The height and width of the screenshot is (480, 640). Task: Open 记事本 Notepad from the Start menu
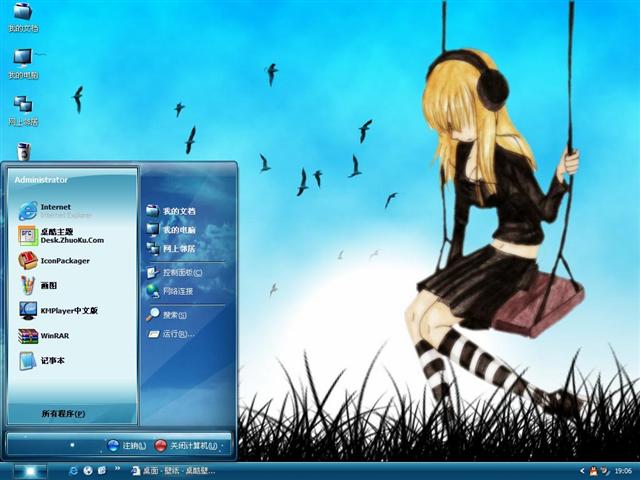click(x=50, y=361)
